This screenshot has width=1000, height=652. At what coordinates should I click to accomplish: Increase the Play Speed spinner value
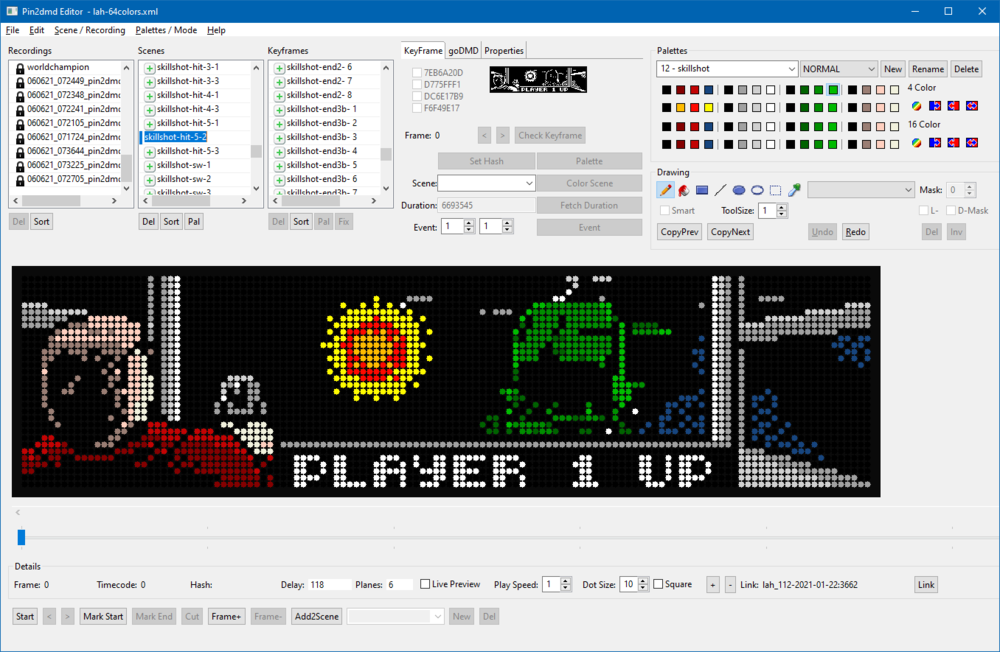pyautogui.click(x=566, y=581)
